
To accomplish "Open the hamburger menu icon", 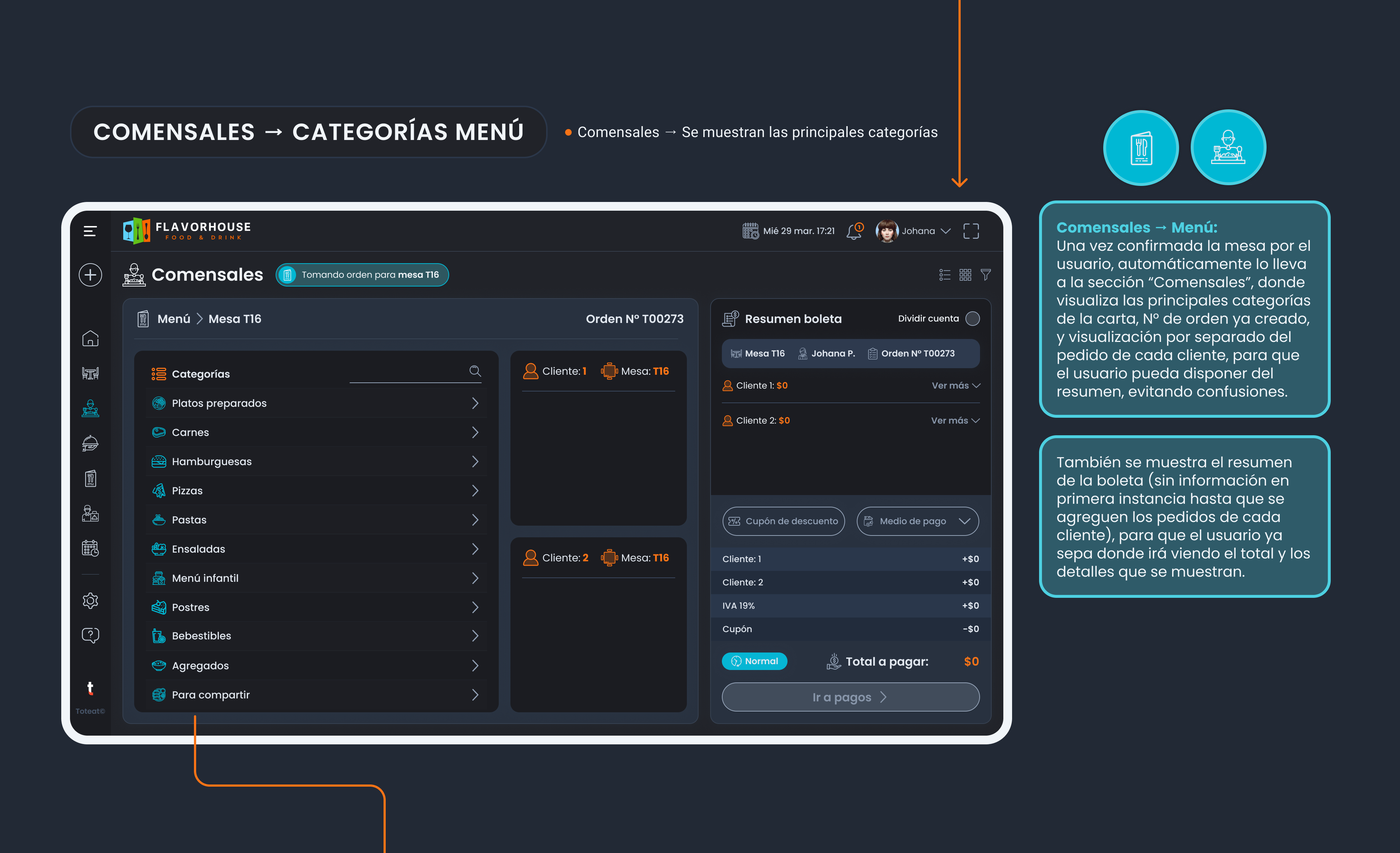I will pyautogui.click(x=90, y=231).
